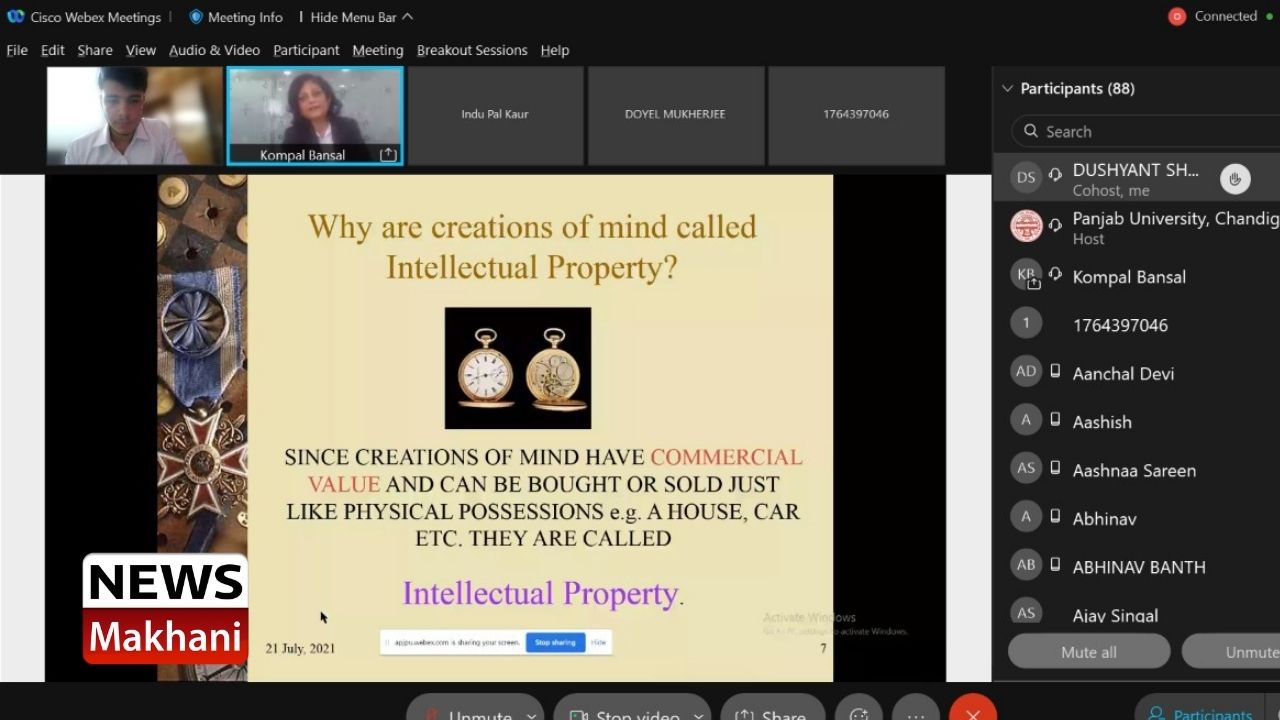The width and height of the screenshot is (1280, 720).
Task: Click the Cisco Webex Meetings logo
Action: coord(16,17)
